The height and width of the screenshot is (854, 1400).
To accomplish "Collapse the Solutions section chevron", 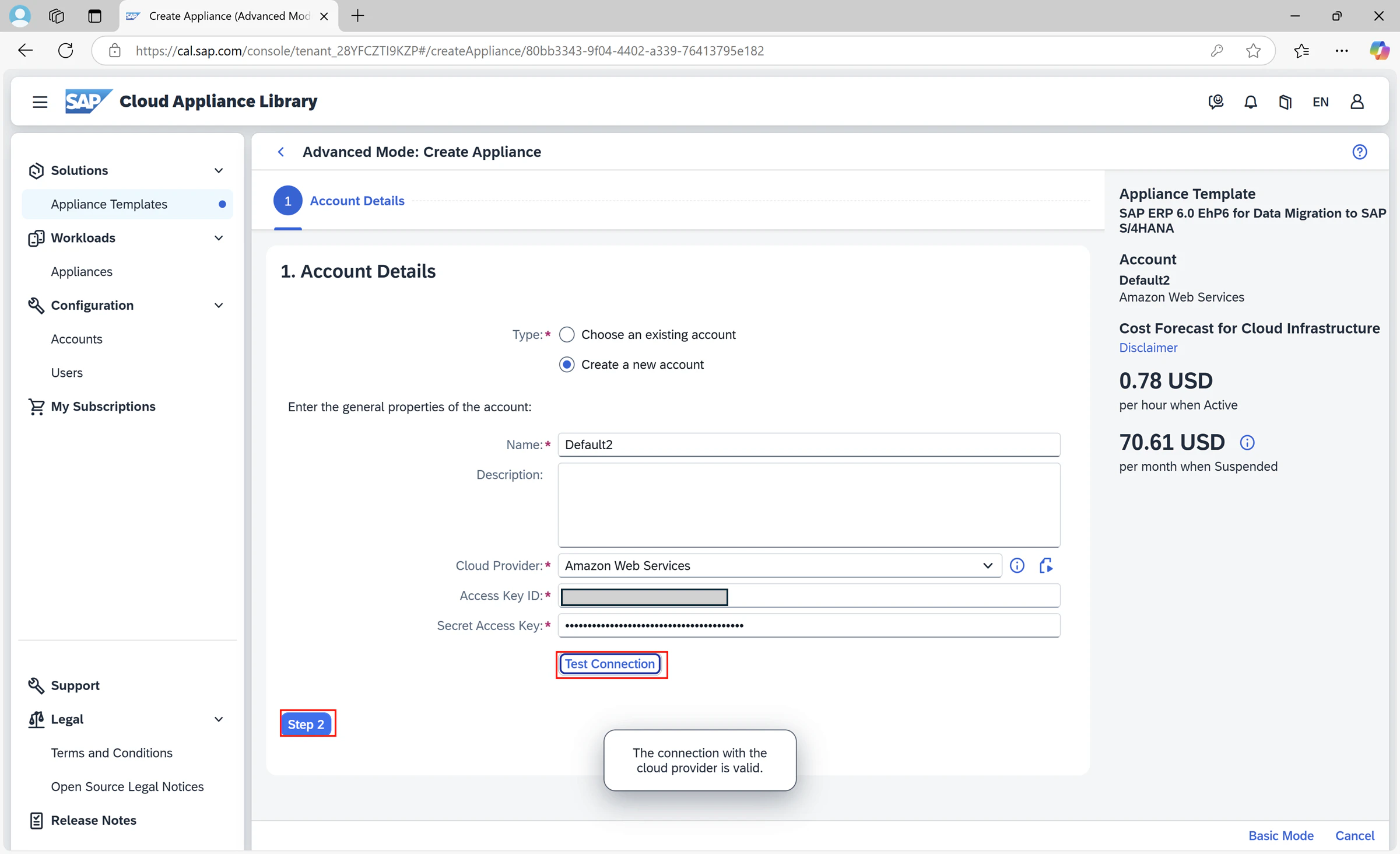I will tap(219, 170).
